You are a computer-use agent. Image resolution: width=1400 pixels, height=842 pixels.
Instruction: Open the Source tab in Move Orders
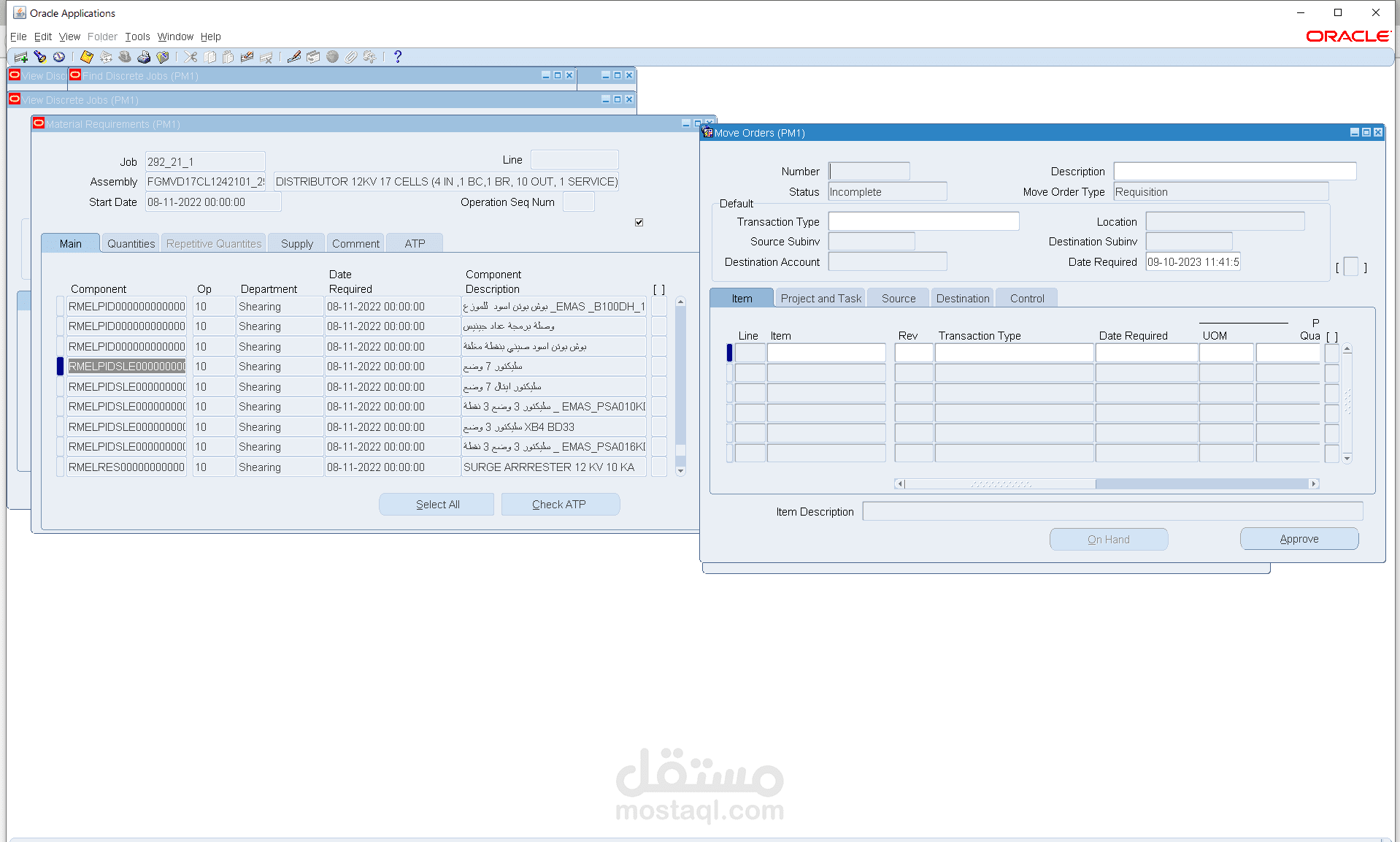(899, 298)
